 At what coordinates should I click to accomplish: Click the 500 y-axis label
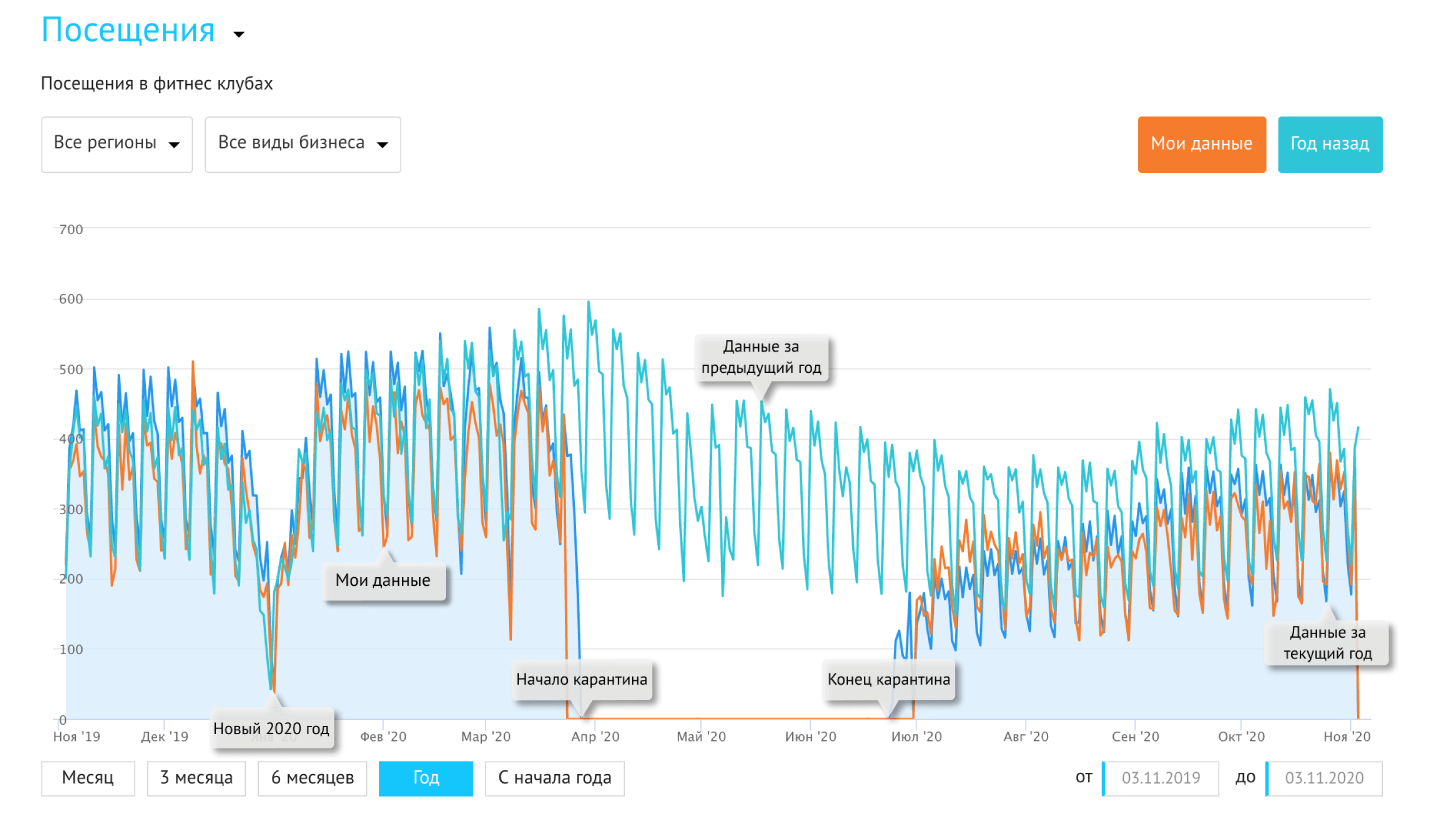tap(70, 370)
